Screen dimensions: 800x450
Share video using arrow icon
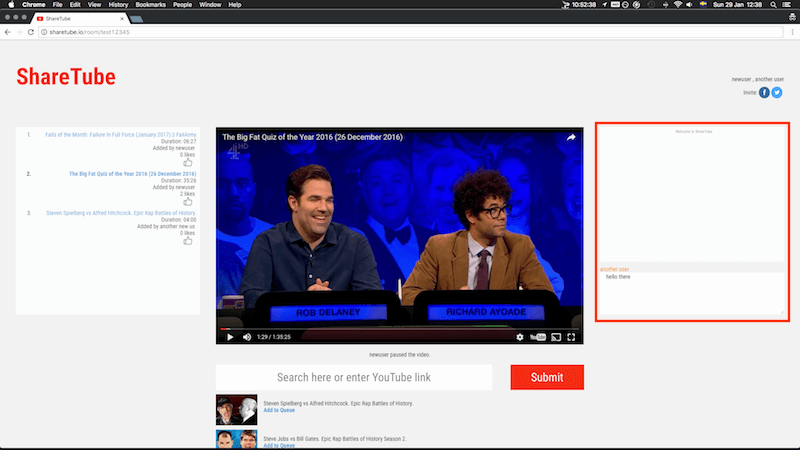(571, 137)
